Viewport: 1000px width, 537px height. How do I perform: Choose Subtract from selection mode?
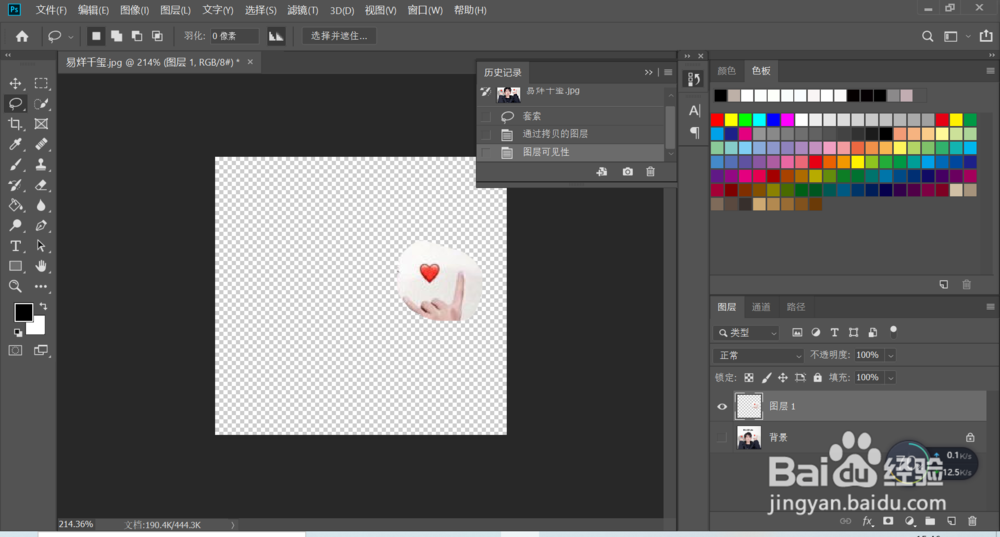(x=137, y=36)
